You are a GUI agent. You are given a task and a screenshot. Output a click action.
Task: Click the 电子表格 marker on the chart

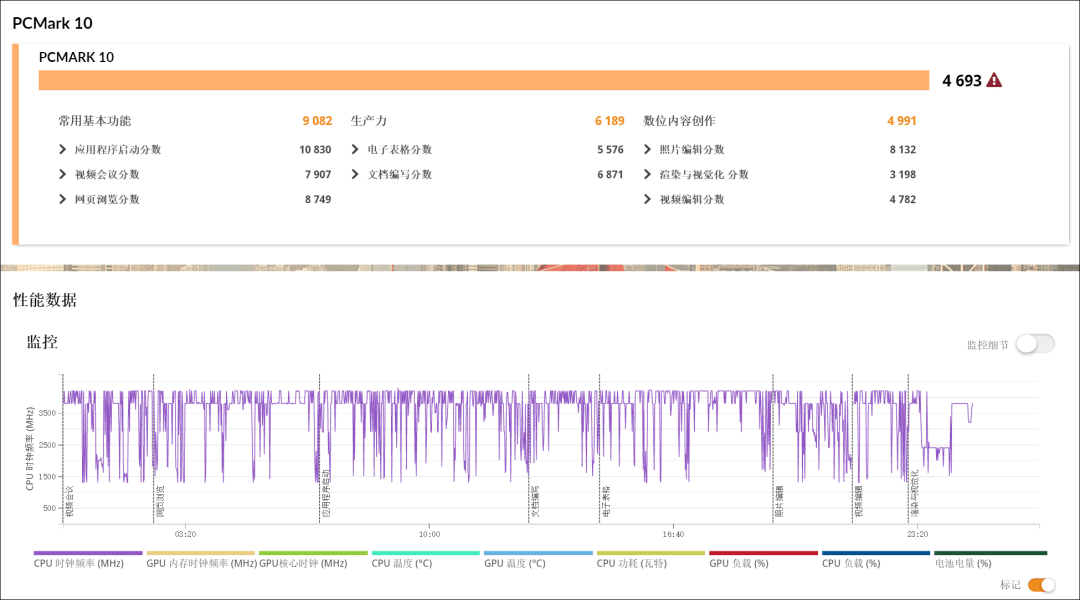tap(606, 501)
